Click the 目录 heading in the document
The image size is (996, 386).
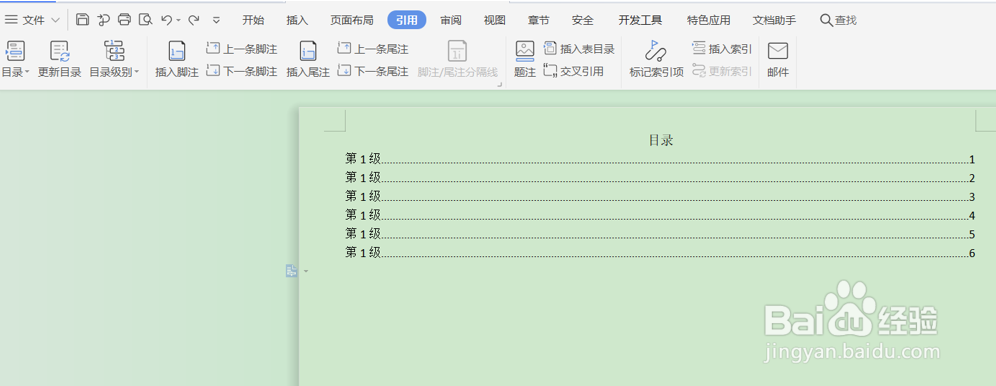click(661, 140)
